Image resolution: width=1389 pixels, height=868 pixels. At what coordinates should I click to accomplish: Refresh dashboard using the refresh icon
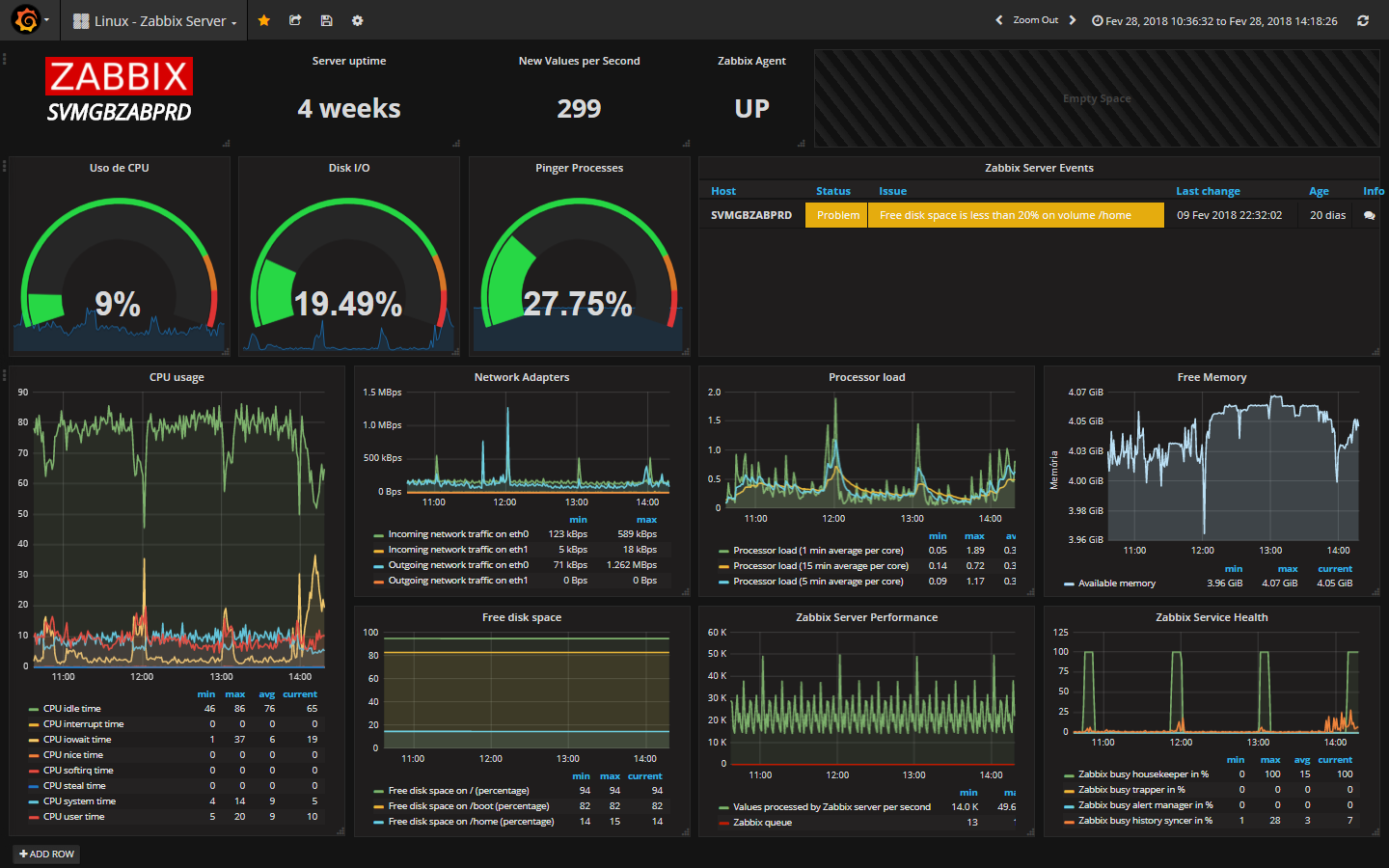point(1363,20)
